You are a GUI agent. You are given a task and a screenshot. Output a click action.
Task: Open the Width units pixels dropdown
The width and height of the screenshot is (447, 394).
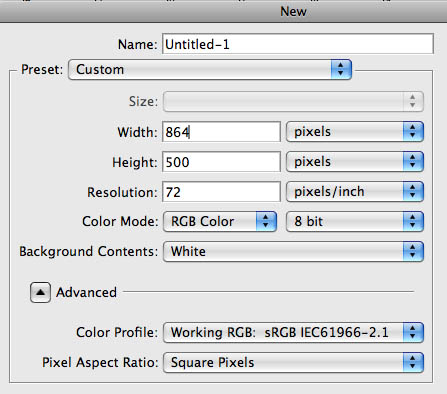pyautogui.click(x=355, y=132)
